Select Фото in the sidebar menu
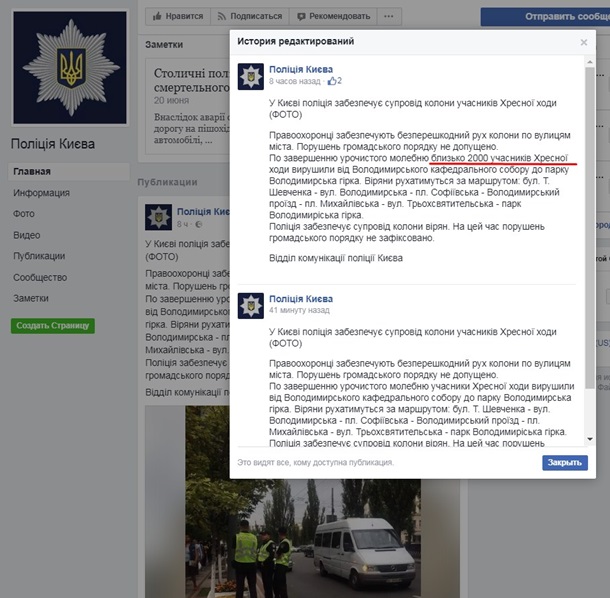 point(24,214)
